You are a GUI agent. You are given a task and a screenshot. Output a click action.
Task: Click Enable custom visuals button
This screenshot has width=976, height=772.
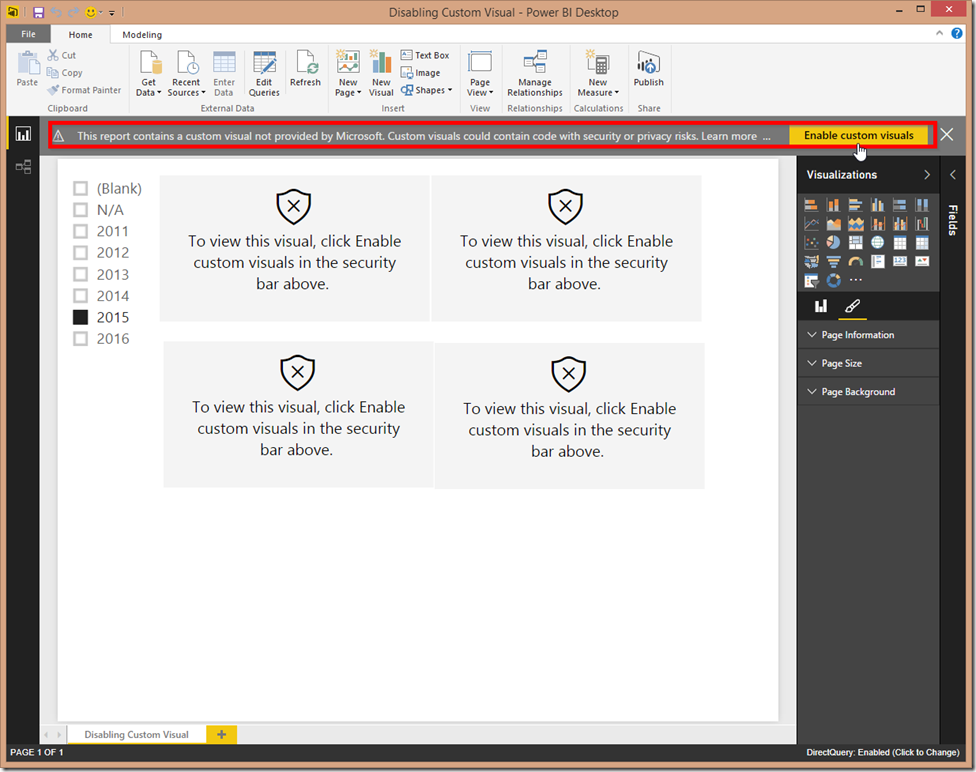point(858,135)
